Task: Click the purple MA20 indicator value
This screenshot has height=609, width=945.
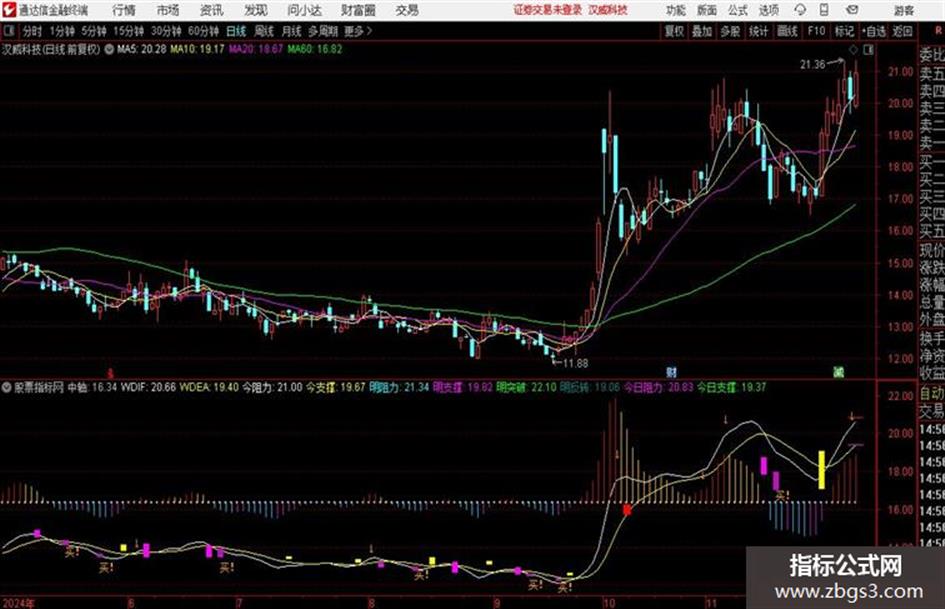Action: tap(256, 49)
